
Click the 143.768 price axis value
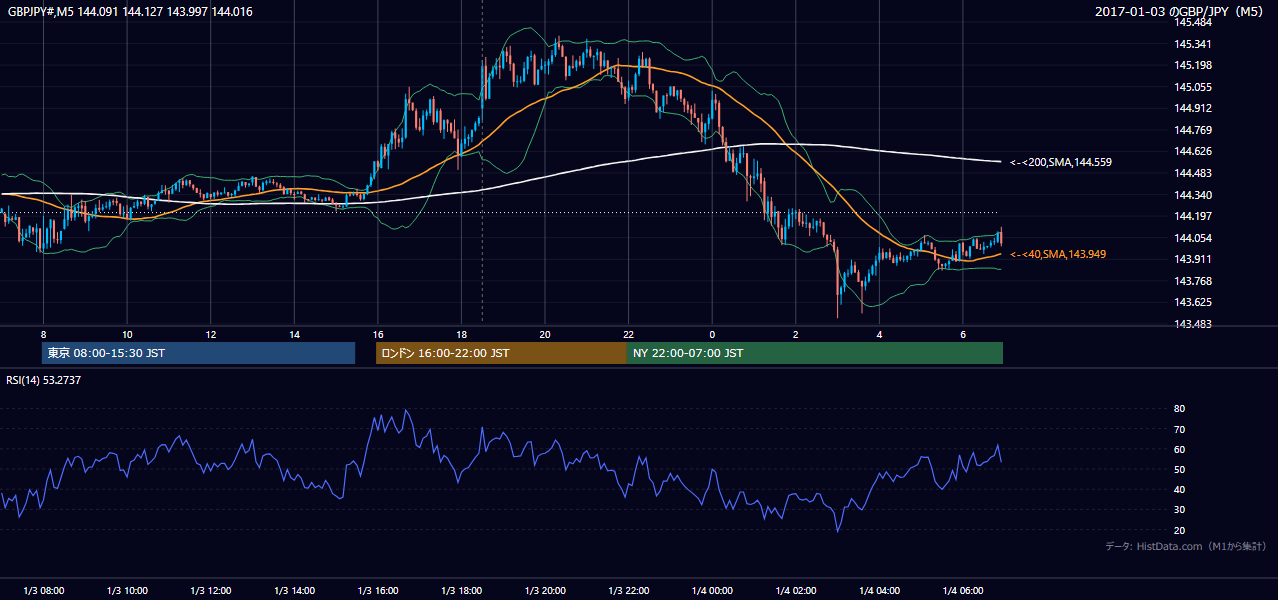1195,282
